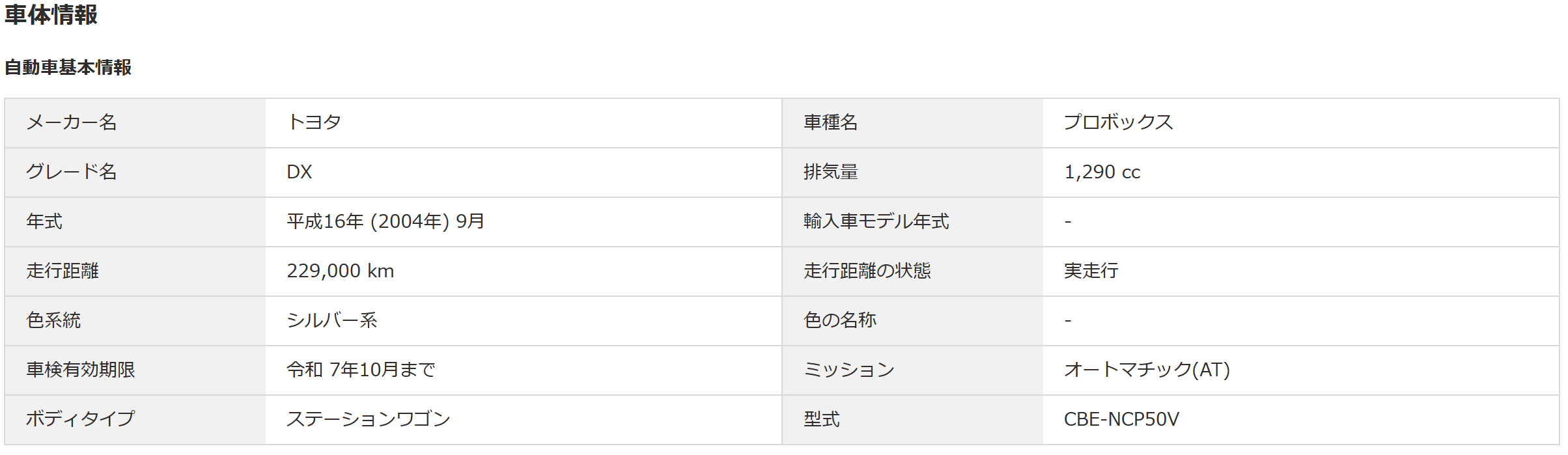Screen dimensions: 1568x455
Task: Click the DX grade value
Action: [x=300, y=172]
